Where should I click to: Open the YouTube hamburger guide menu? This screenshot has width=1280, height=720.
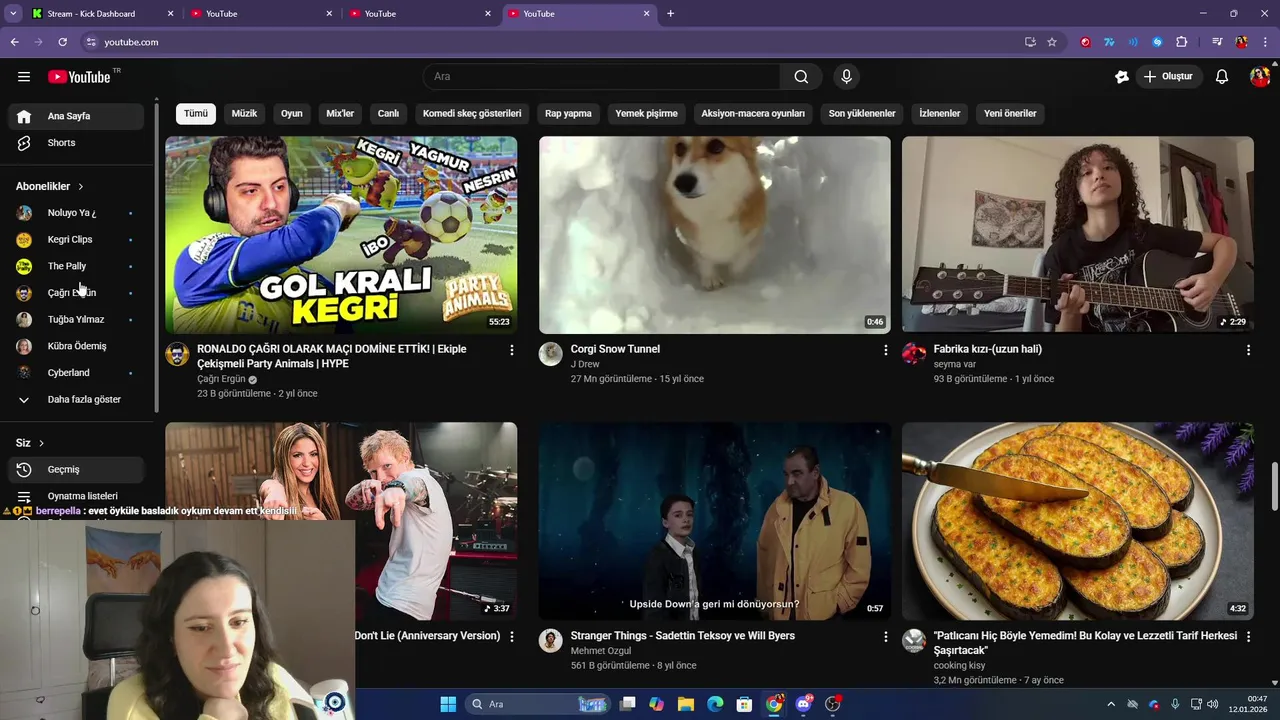[x=24, y=77]
